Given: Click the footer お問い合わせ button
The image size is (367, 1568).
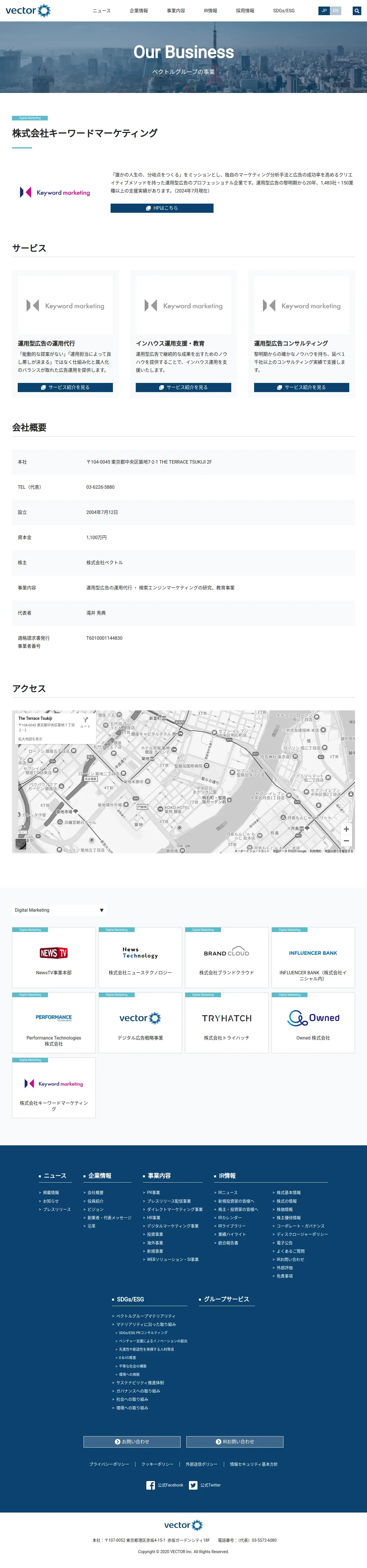Looking at the screenshot, I should click(x=132, y=1441).
